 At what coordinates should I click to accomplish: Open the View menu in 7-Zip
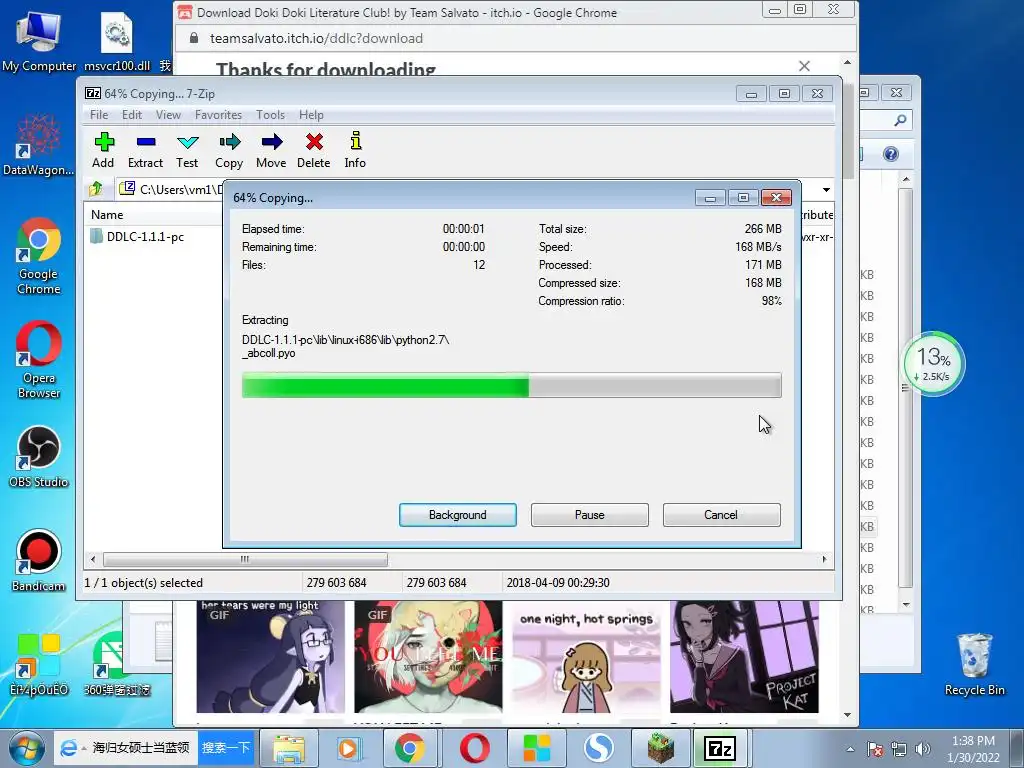tap(168, 115)
